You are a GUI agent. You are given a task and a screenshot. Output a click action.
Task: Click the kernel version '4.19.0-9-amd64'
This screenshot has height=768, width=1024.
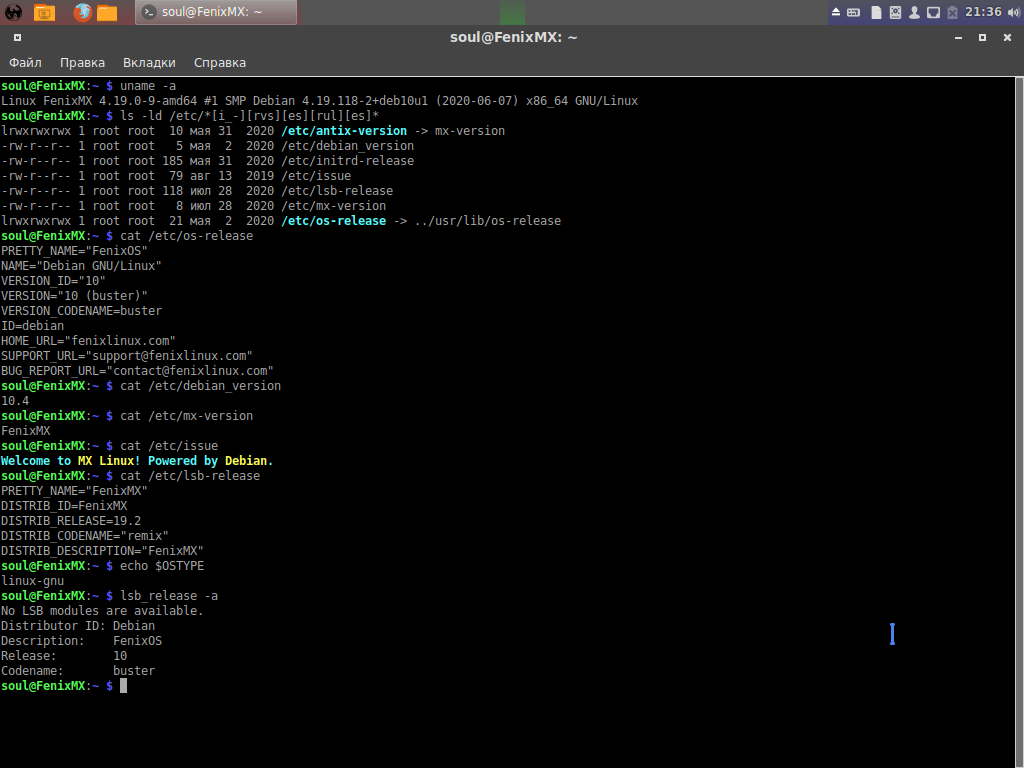point(148,101)
